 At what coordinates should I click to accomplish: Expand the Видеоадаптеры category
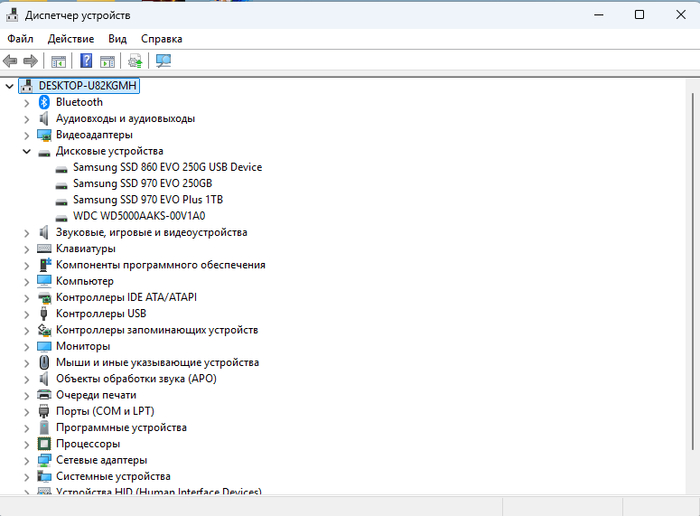click(x=27, y=135)
